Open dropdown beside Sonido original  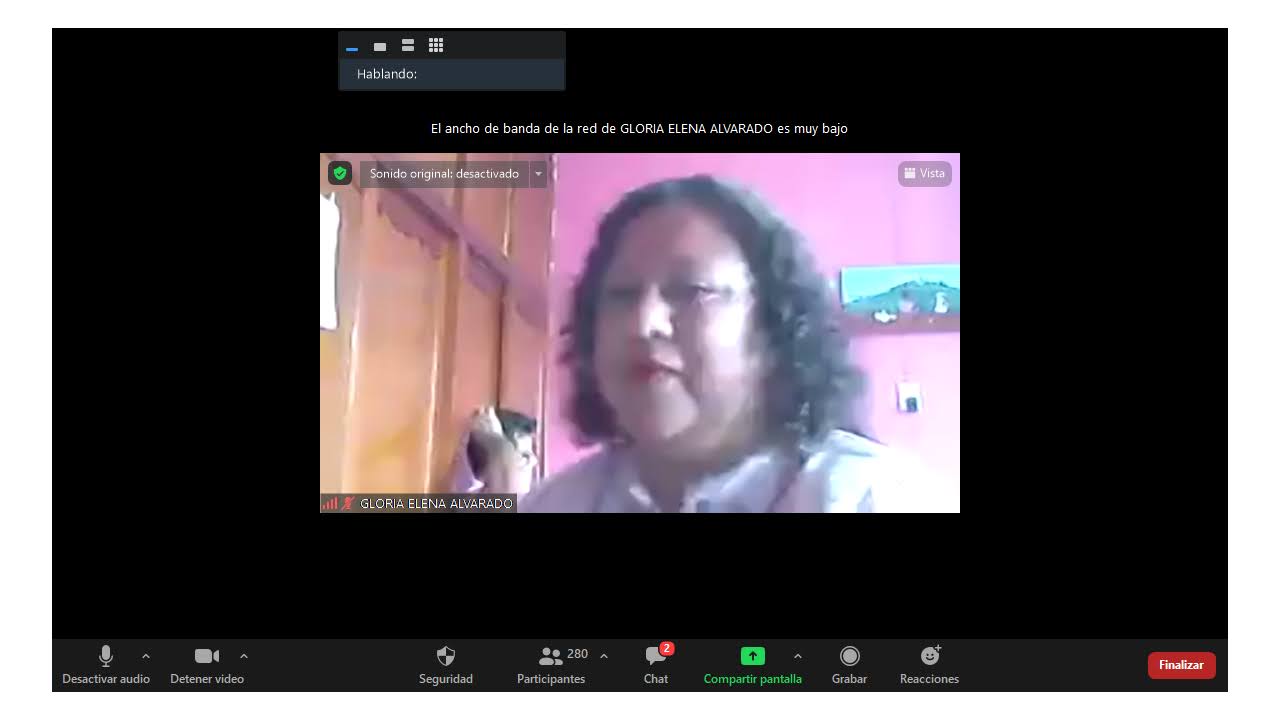click(538, 174)
